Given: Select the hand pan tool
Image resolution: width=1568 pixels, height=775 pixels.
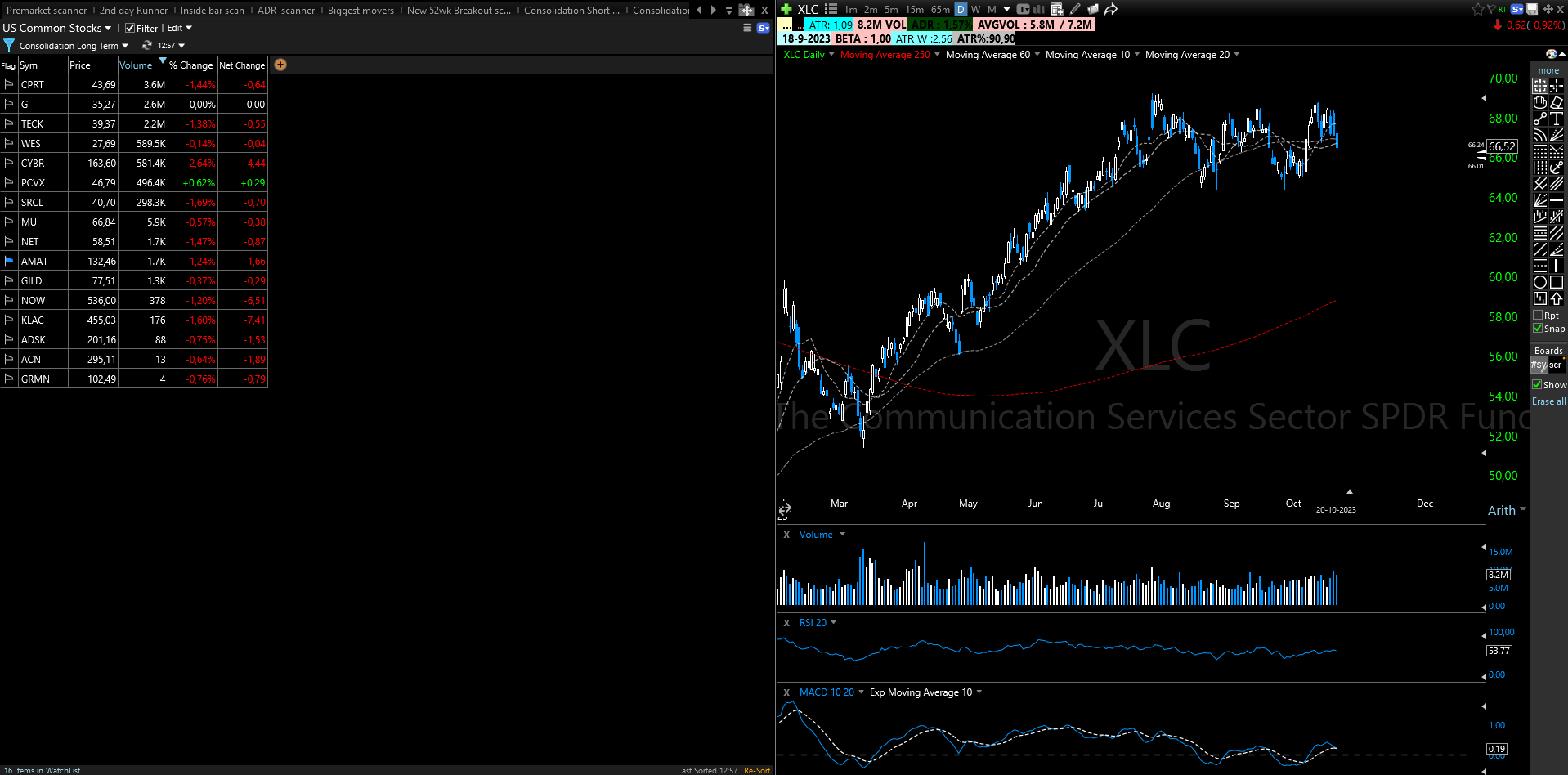Looking at the screenshot, I should point(1540,102).
